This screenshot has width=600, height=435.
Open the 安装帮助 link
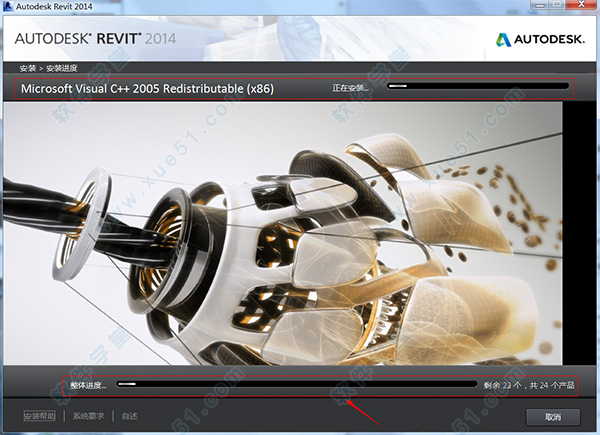tap(40, 416)
